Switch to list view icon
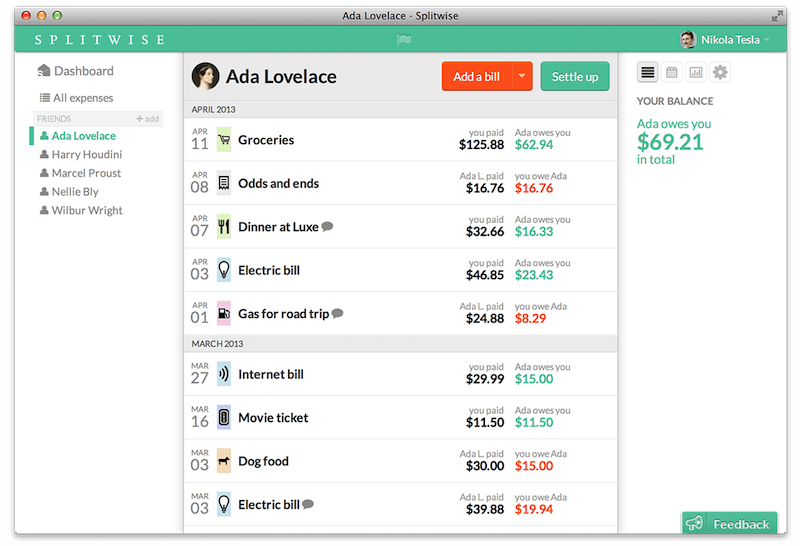This screenshot has height=546, width=800. pos(647,72)
